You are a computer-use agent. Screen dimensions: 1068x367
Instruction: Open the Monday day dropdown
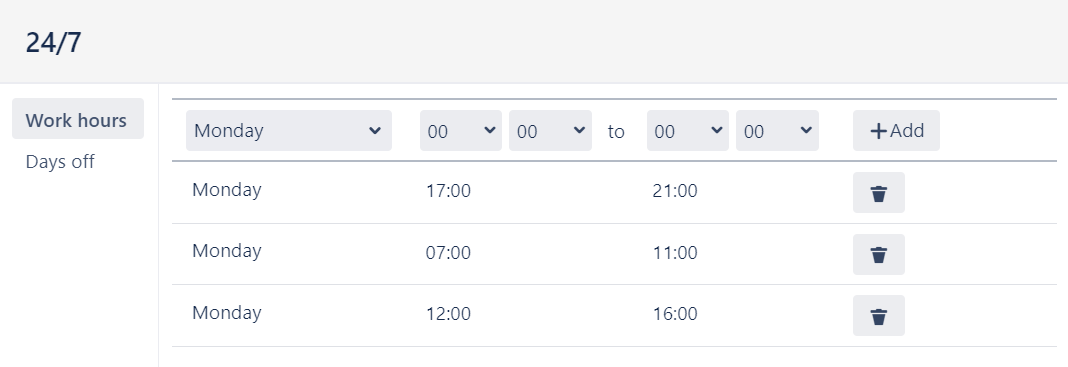point(289,131)
